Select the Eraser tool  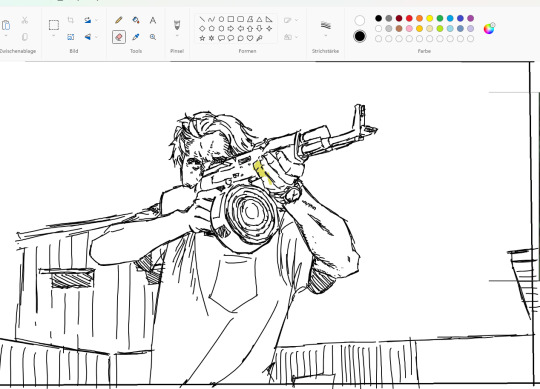point(119,37)
